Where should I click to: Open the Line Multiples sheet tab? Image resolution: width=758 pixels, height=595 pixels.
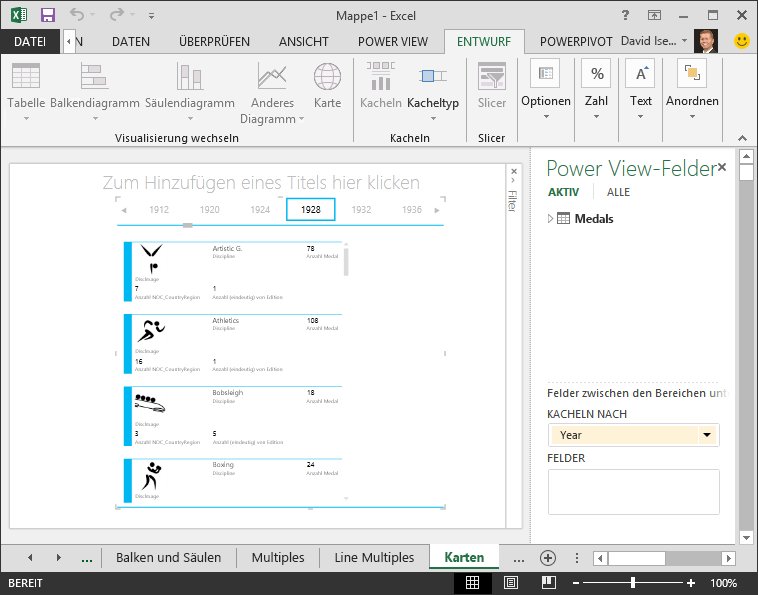[374, 557]
